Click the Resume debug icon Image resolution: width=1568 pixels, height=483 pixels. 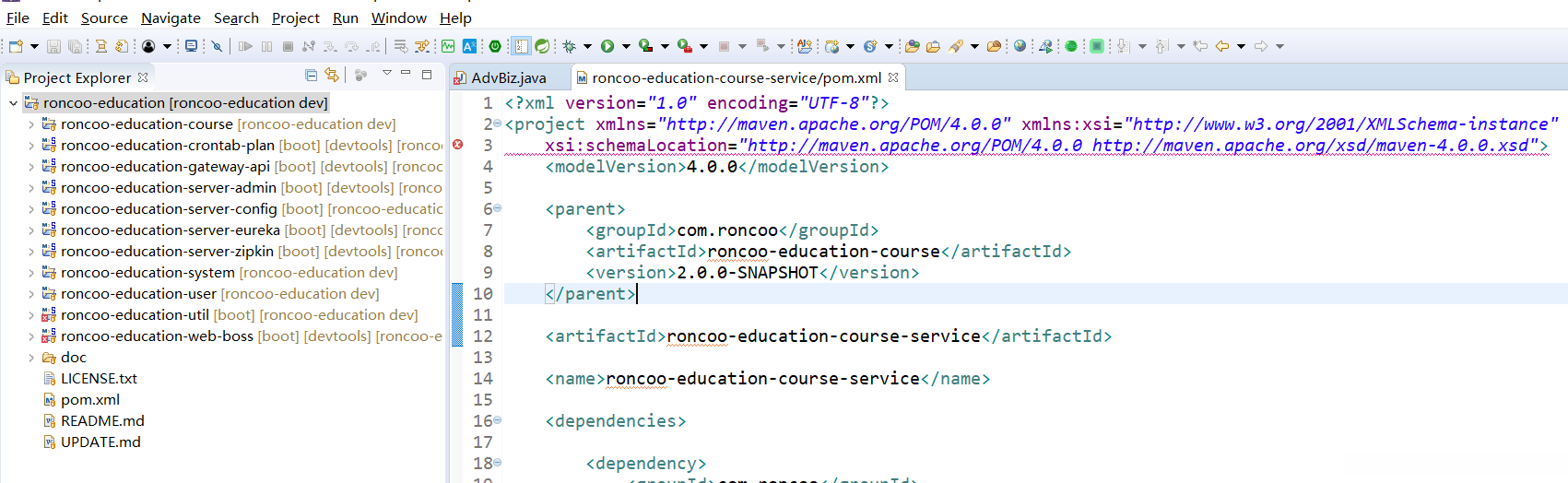245,46
